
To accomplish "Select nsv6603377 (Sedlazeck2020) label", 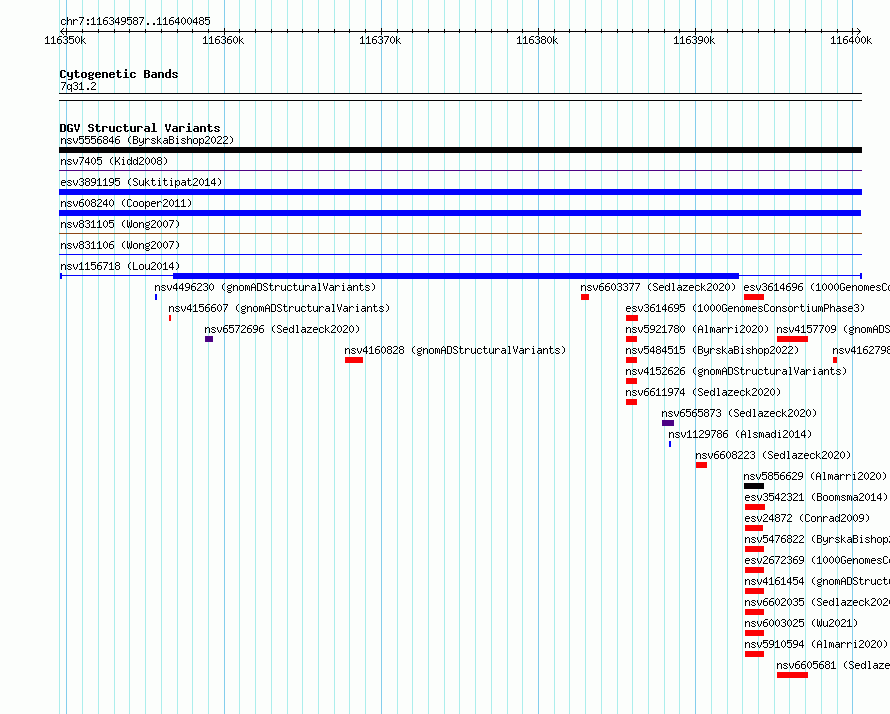I will click(658, 287).
